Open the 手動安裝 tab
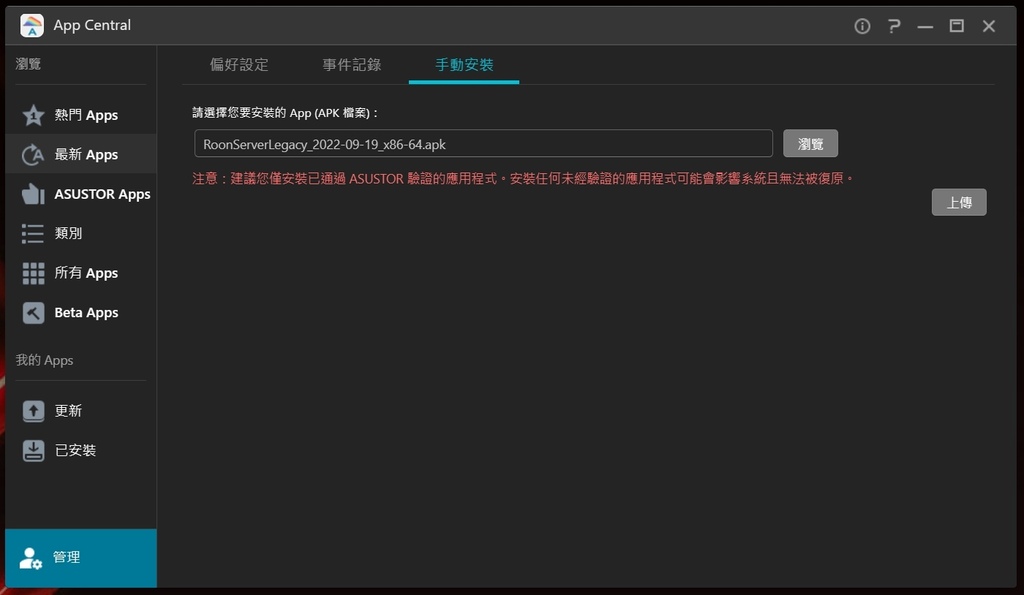Viewport: 1024px width, 595px height. [464, 65]
